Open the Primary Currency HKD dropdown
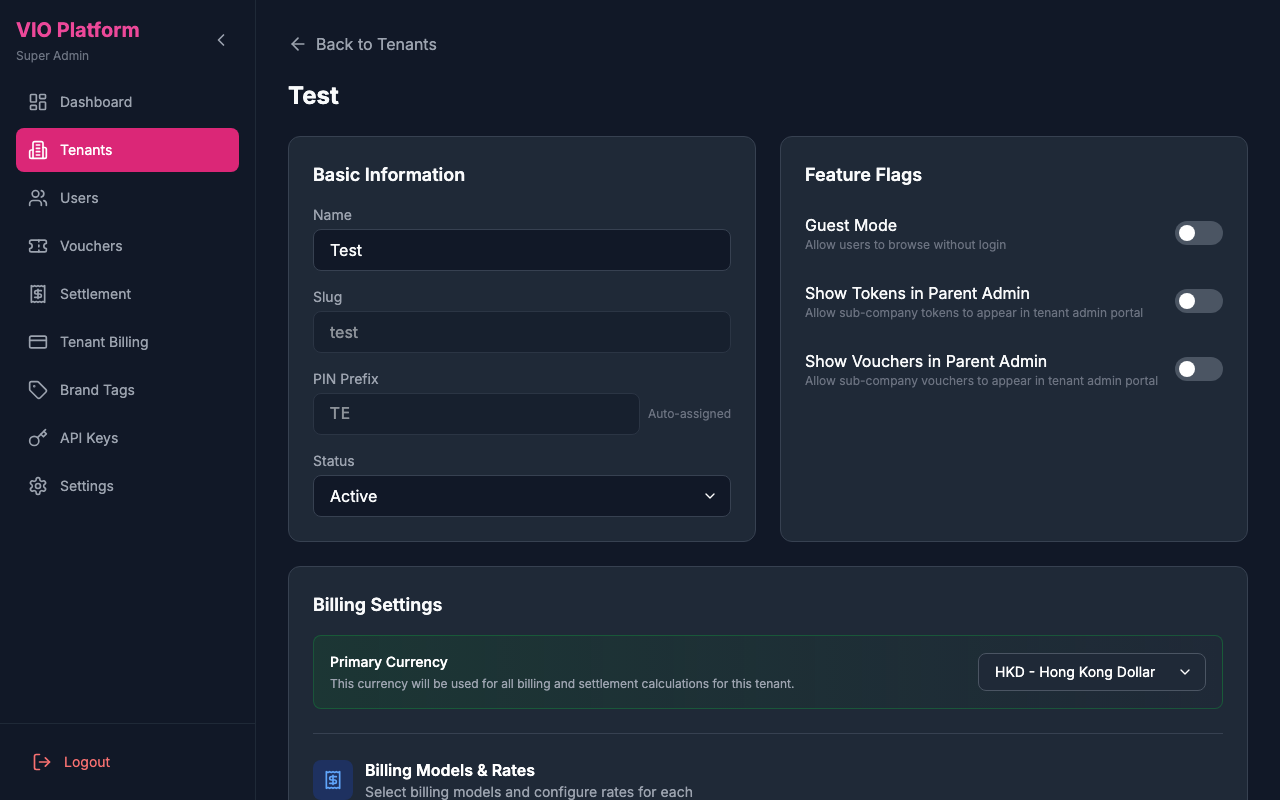The image size is (1280, 800). pos(1091,672)
